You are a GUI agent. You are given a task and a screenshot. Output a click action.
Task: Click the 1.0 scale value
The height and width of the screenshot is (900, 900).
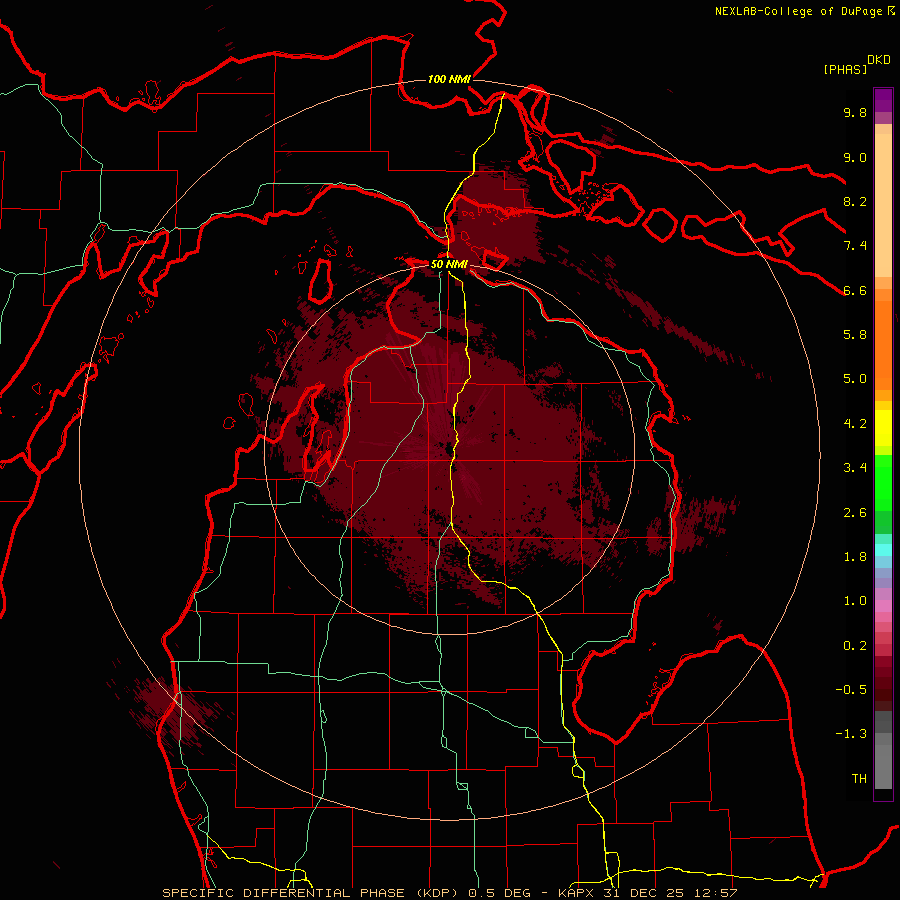pos(855,601)
